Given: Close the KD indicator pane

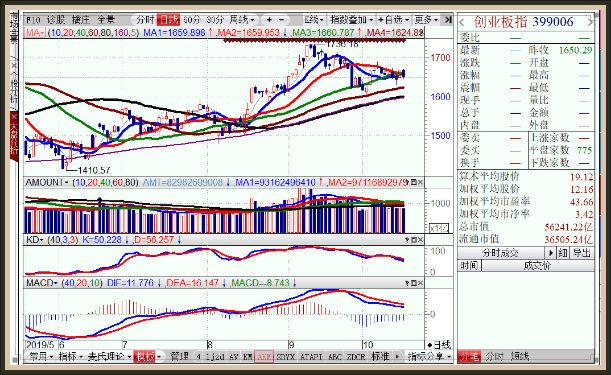Looking at the screenshot, I should [420, 240].
